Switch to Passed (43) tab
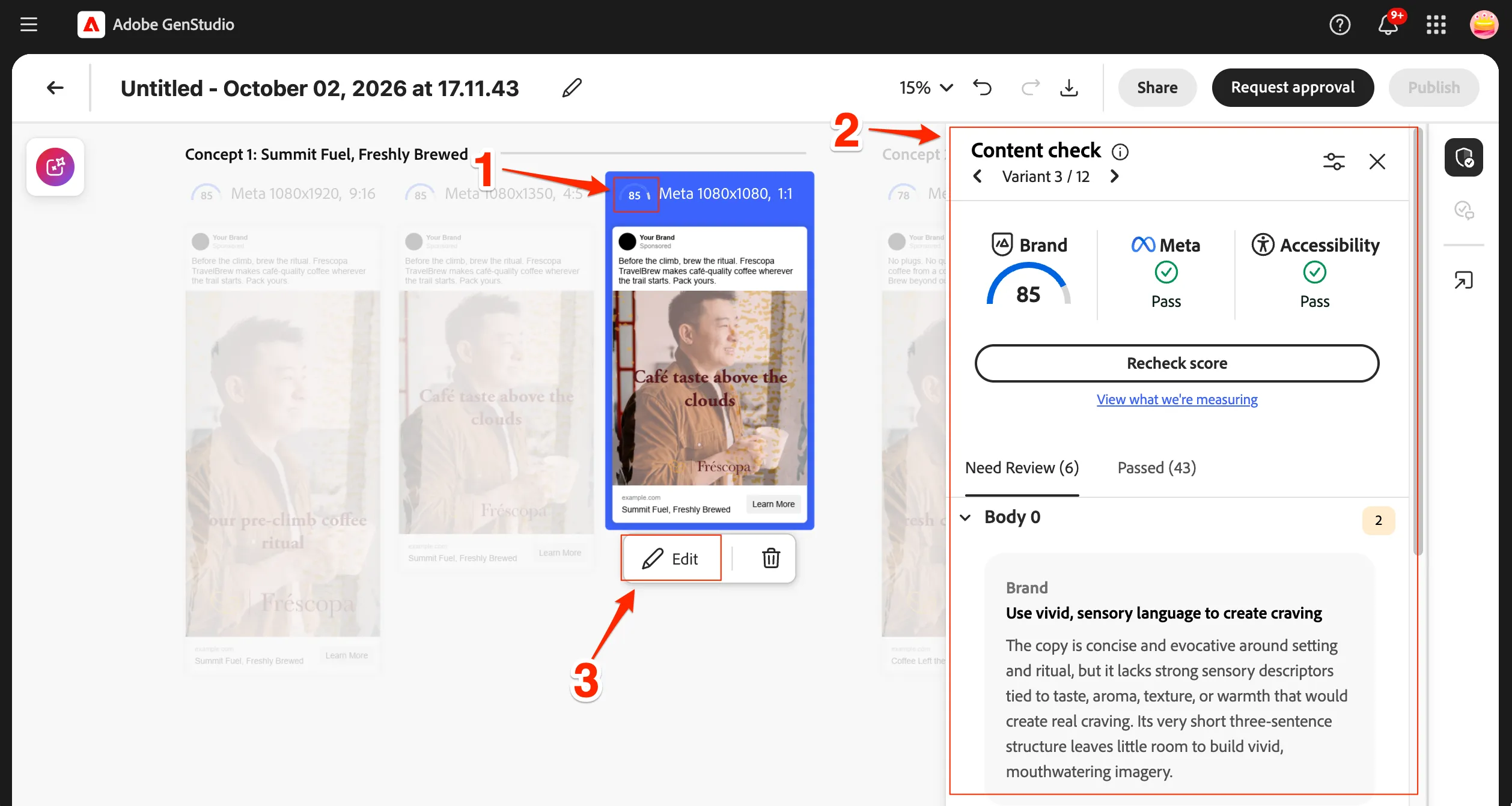This screenshot has width=1512, height=806. click(1156, 468)
